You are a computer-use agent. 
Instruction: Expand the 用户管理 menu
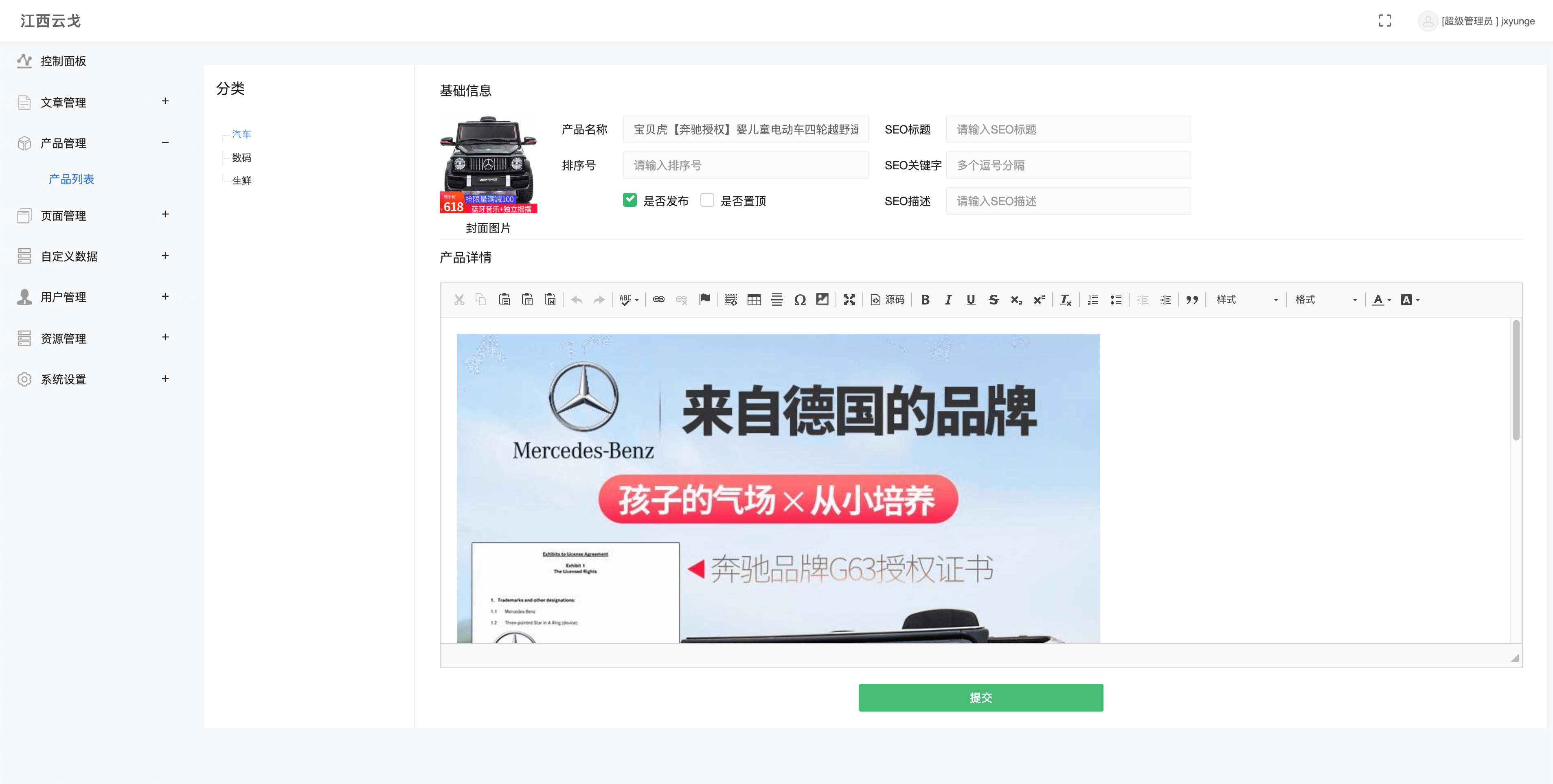(165, 296)
